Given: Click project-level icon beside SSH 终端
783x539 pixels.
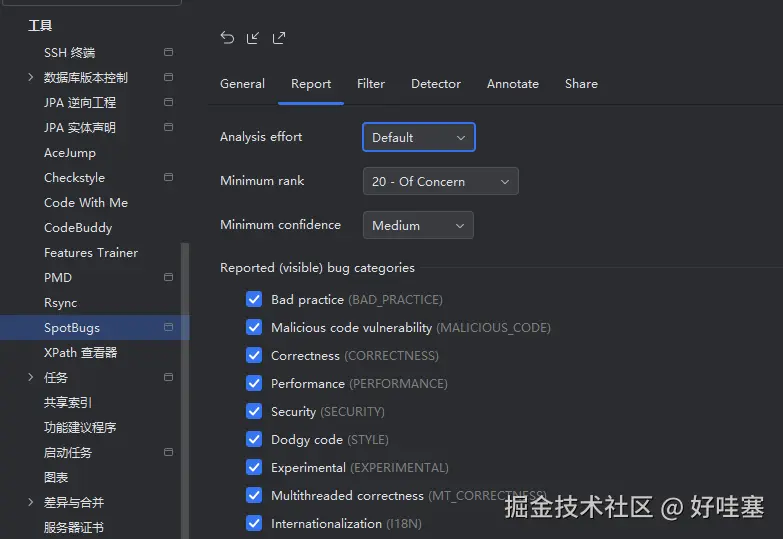Looking at the screenshot, I should point(168,52).
